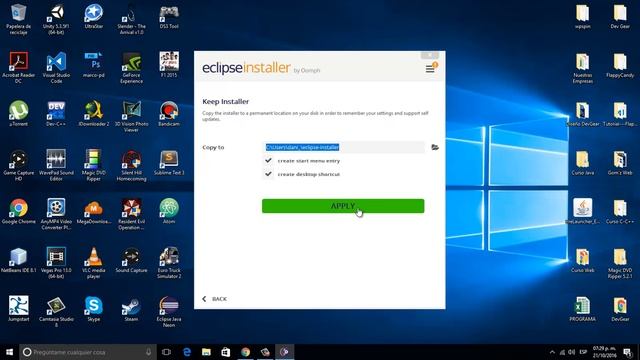Select Visual Studio Code desktop icon

56,68
